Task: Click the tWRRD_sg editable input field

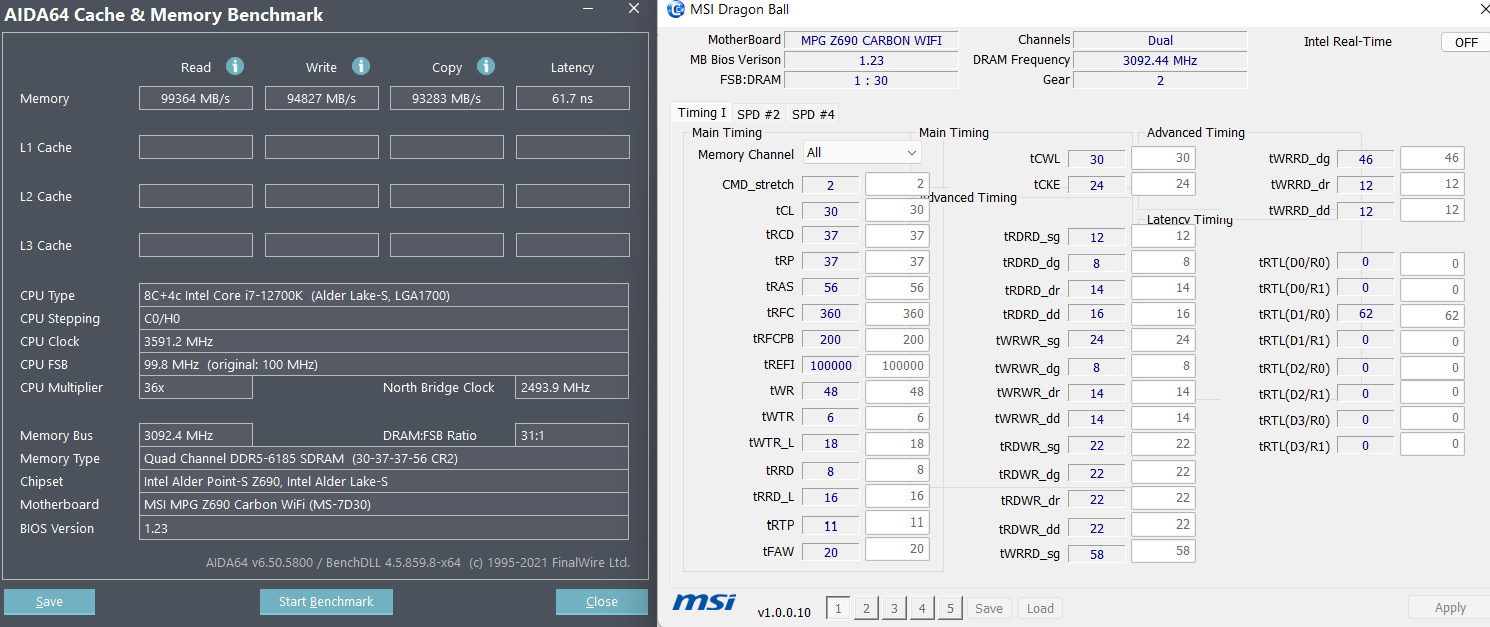Action: pos(1163,551)
